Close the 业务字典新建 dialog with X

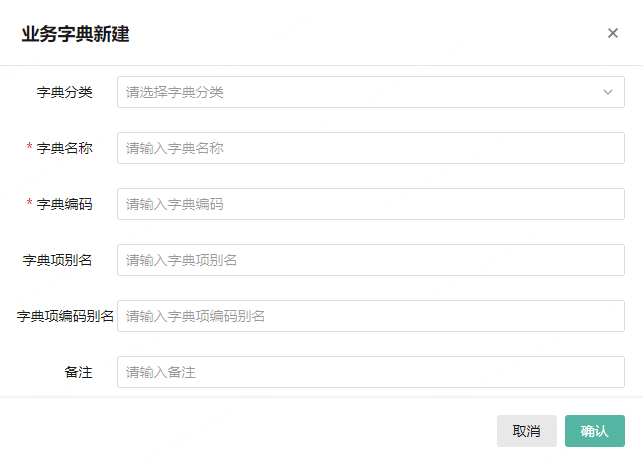coord(613,33)
